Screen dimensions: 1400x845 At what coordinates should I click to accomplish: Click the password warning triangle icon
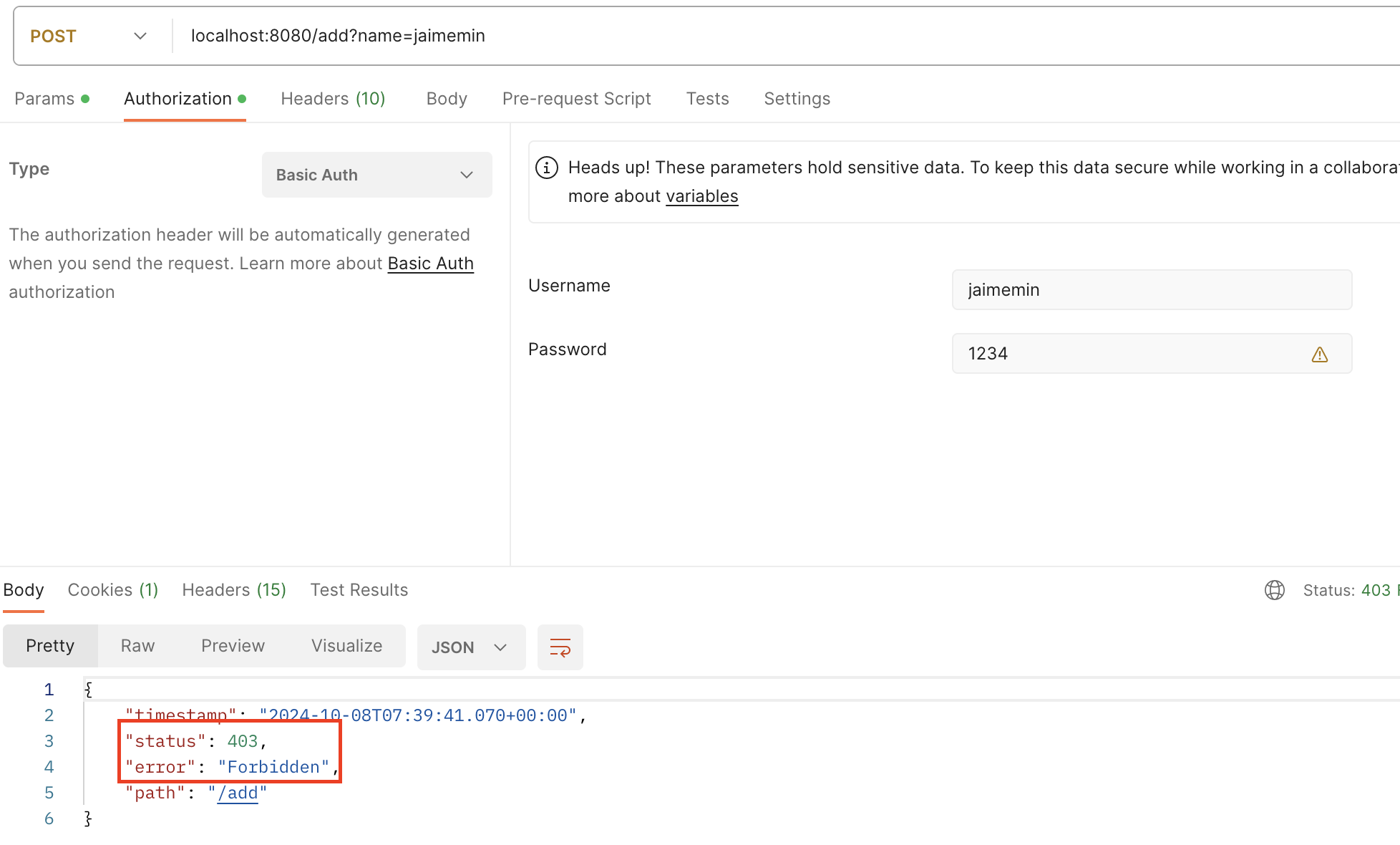1319,354
